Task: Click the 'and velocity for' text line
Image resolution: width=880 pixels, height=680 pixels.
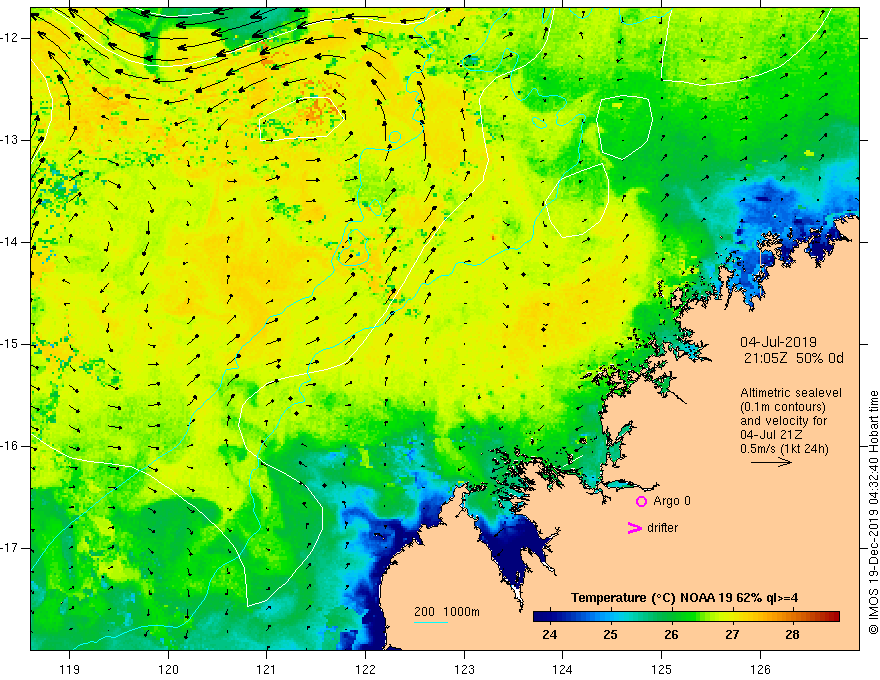Action: [x=783, y=421]
